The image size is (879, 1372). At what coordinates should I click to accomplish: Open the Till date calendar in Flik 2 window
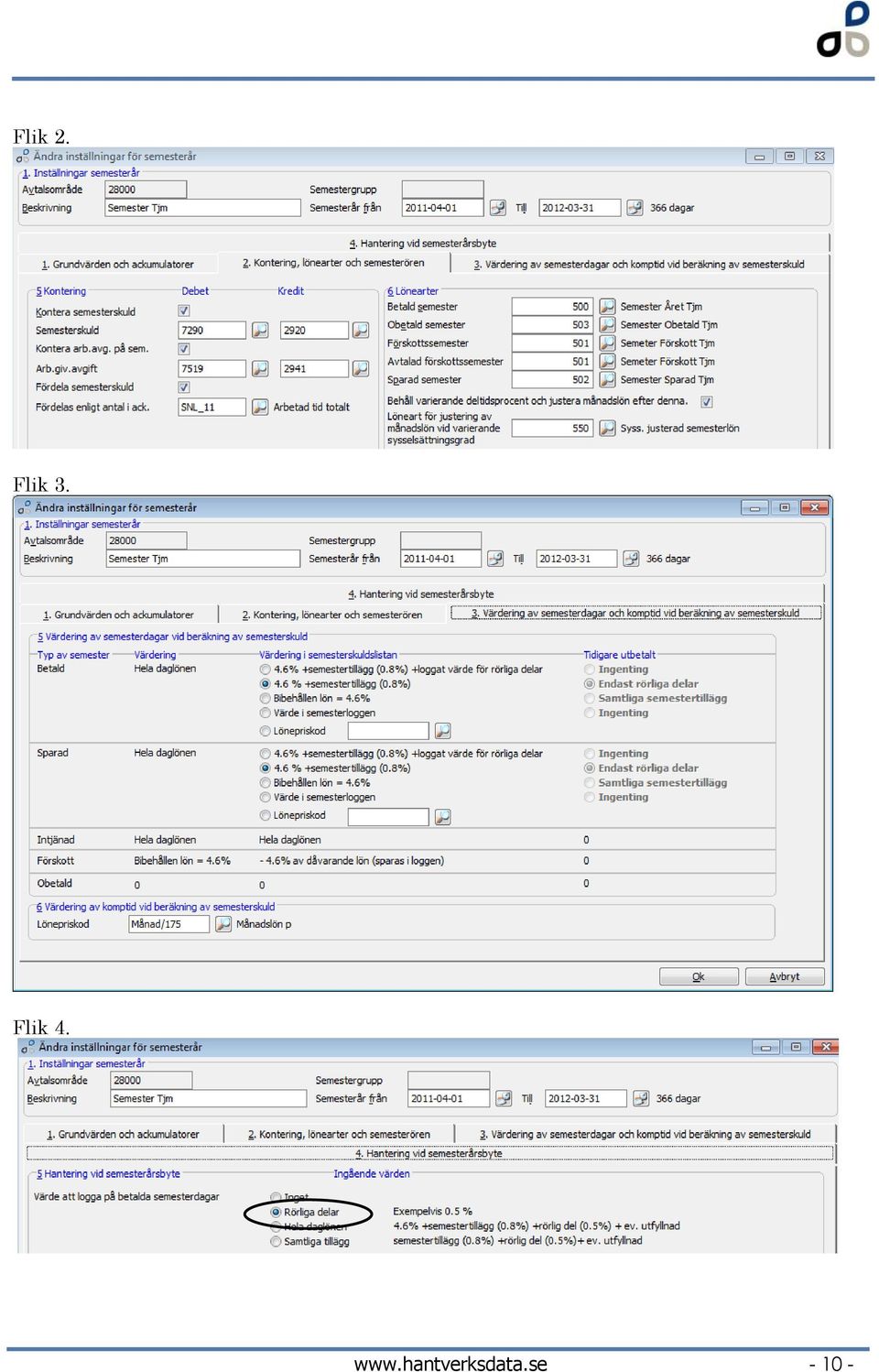pyautogui.click(x=635, y=208)
